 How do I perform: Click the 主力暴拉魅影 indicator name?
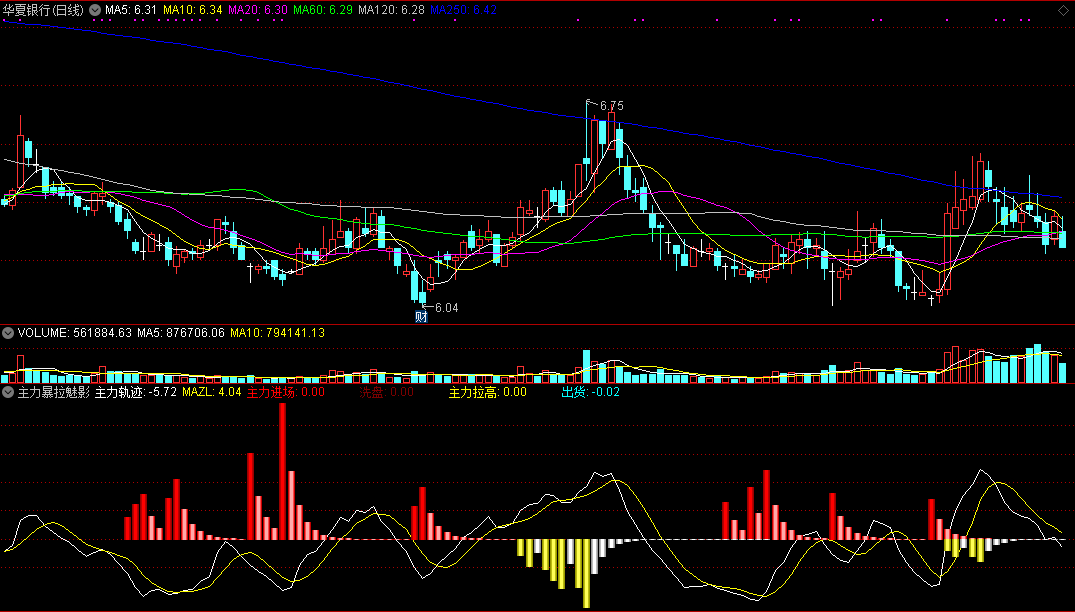point(53,392)
